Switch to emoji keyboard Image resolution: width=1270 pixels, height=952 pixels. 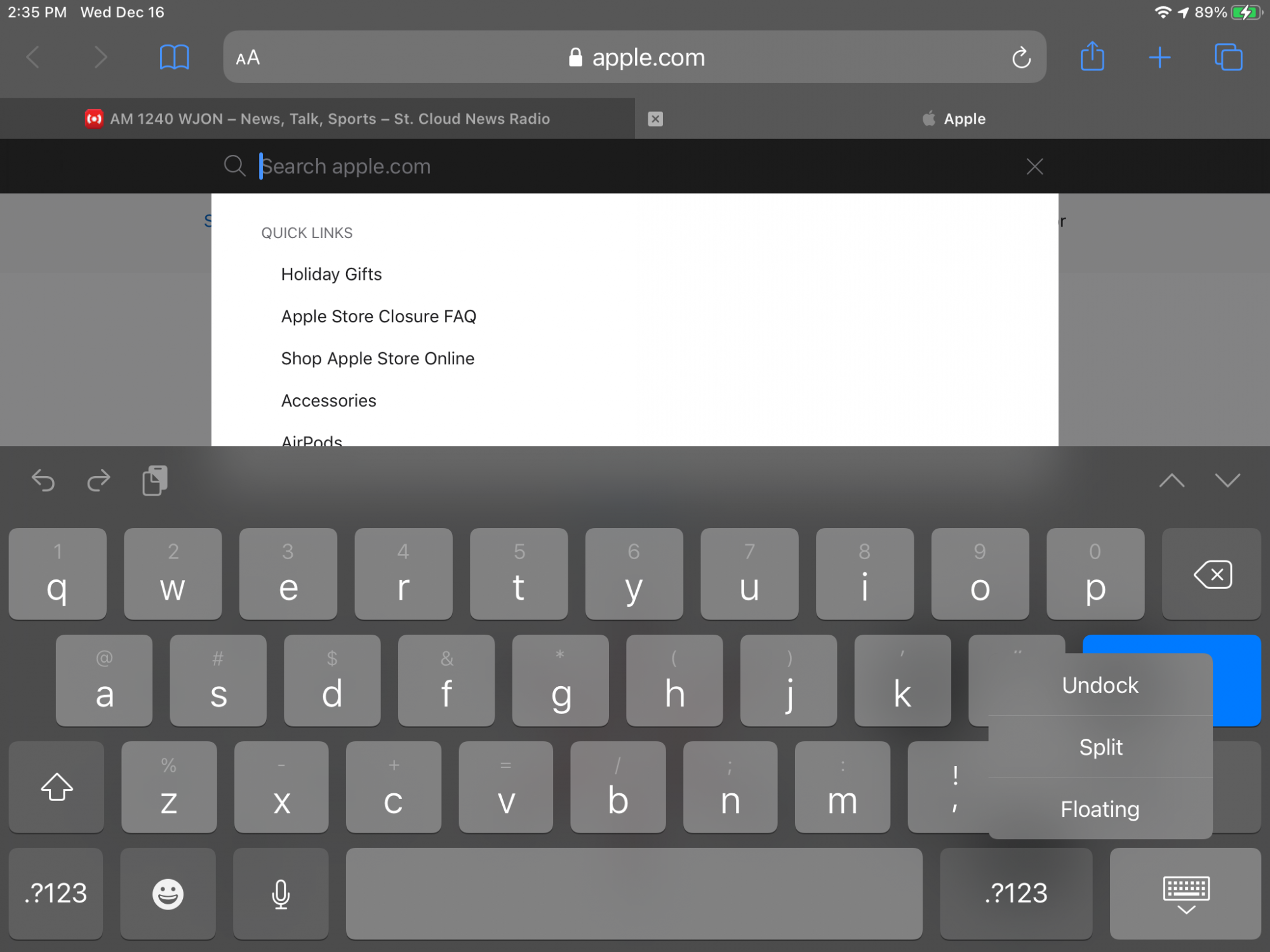coord(168,894)
